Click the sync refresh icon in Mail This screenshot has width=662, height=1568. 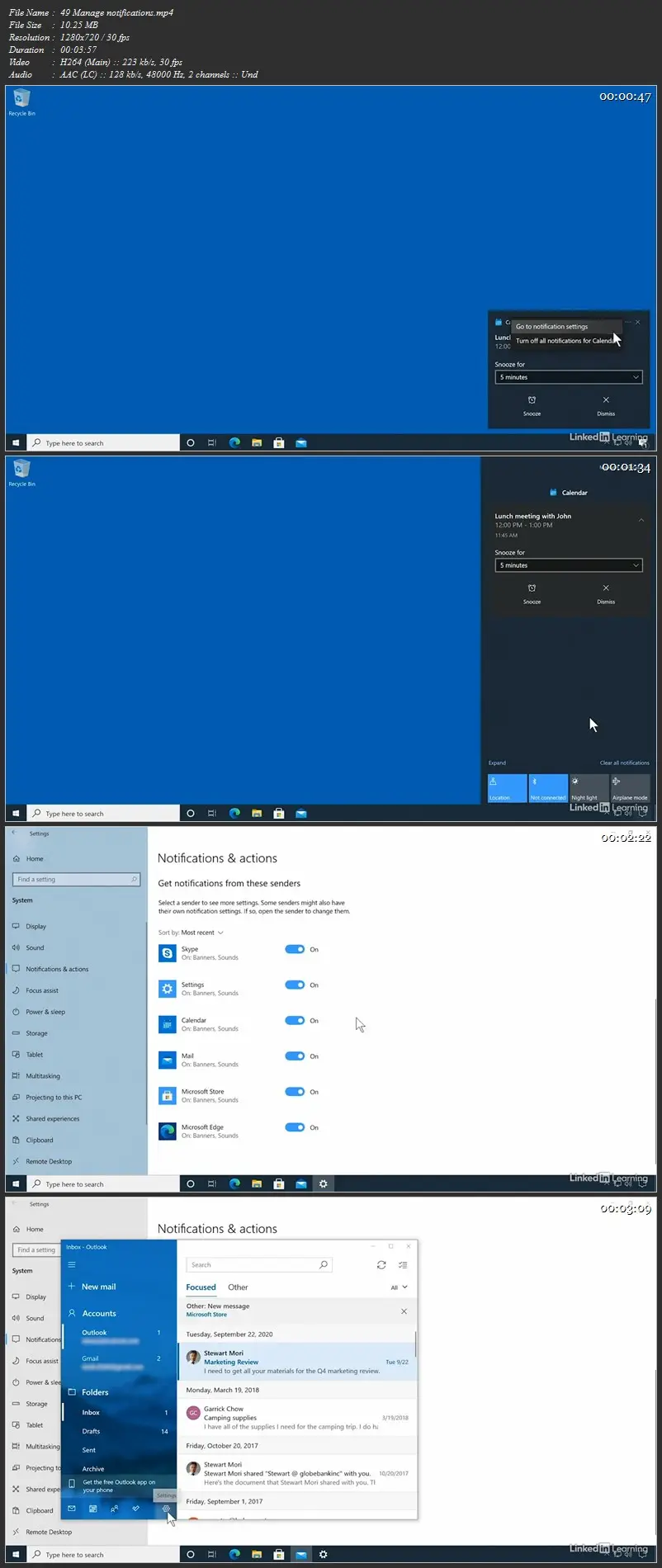tap(381, 1264)
